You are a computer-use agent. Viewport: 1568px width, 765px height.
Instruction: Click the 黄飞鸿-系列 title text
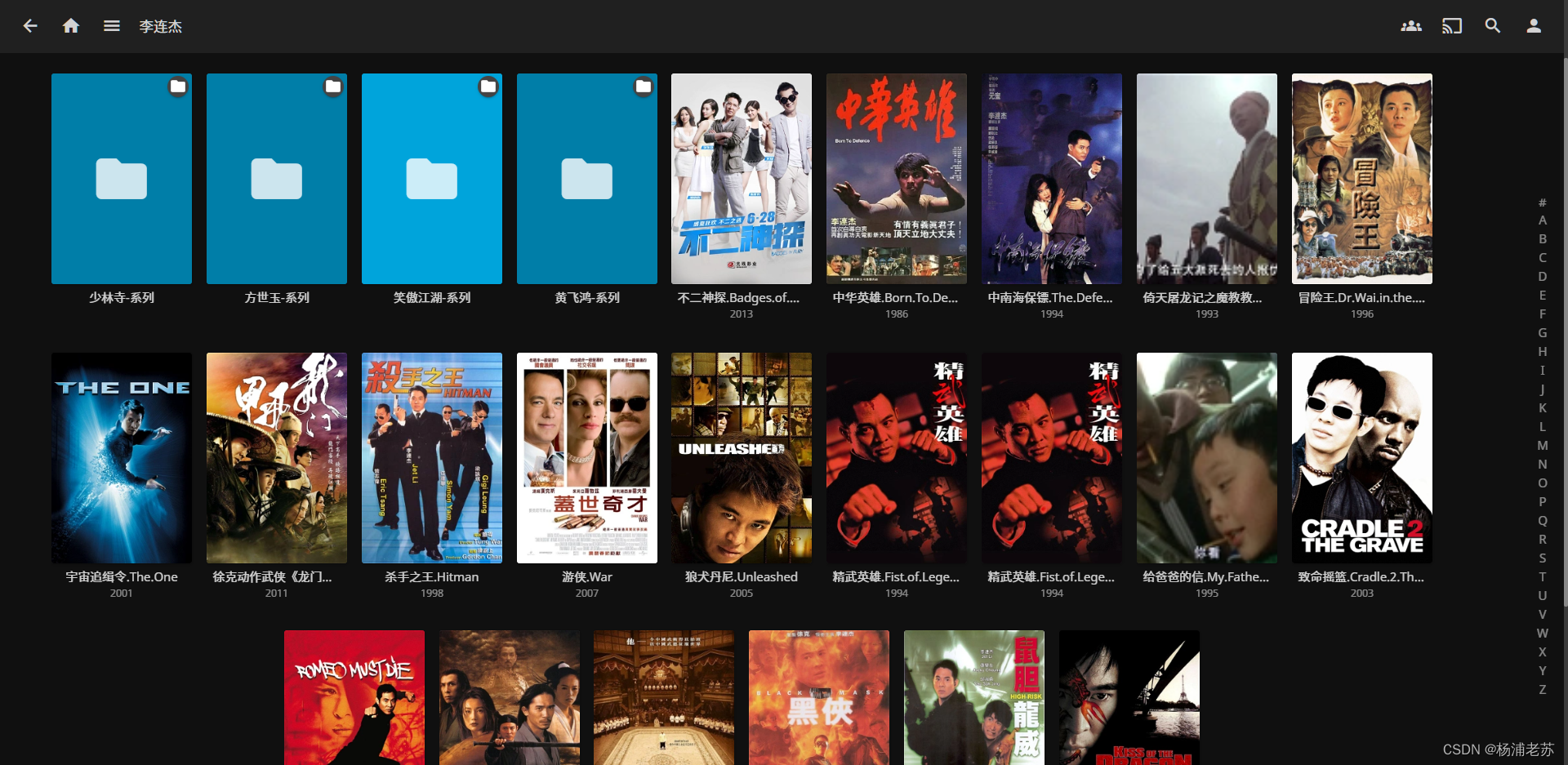click(x=587, y=298)
